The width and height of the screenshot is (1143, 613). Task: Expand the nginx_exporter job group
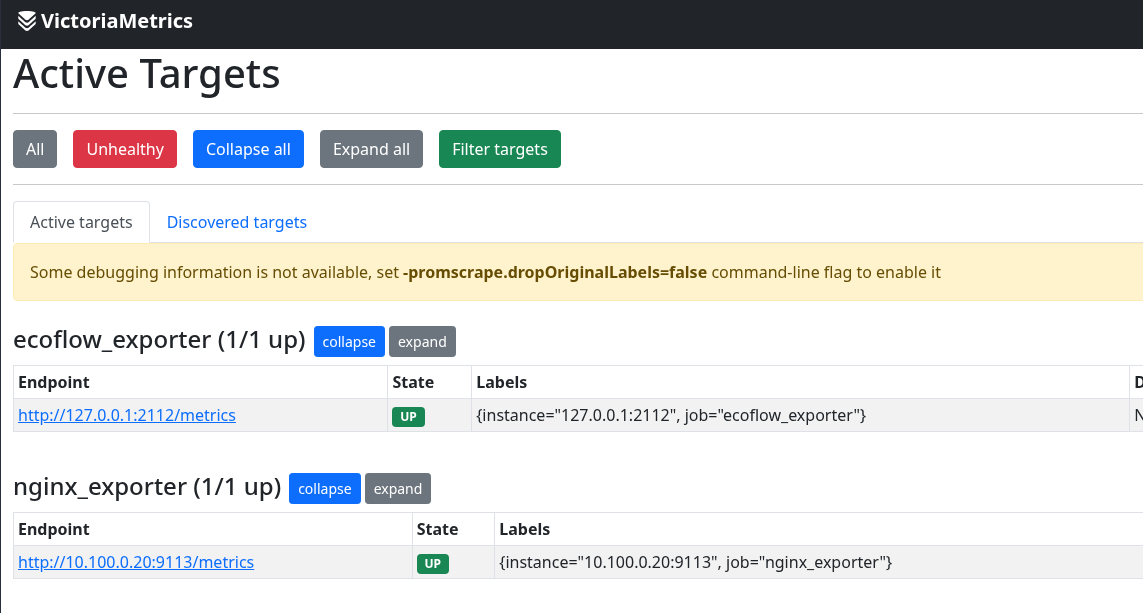[398, 489]
